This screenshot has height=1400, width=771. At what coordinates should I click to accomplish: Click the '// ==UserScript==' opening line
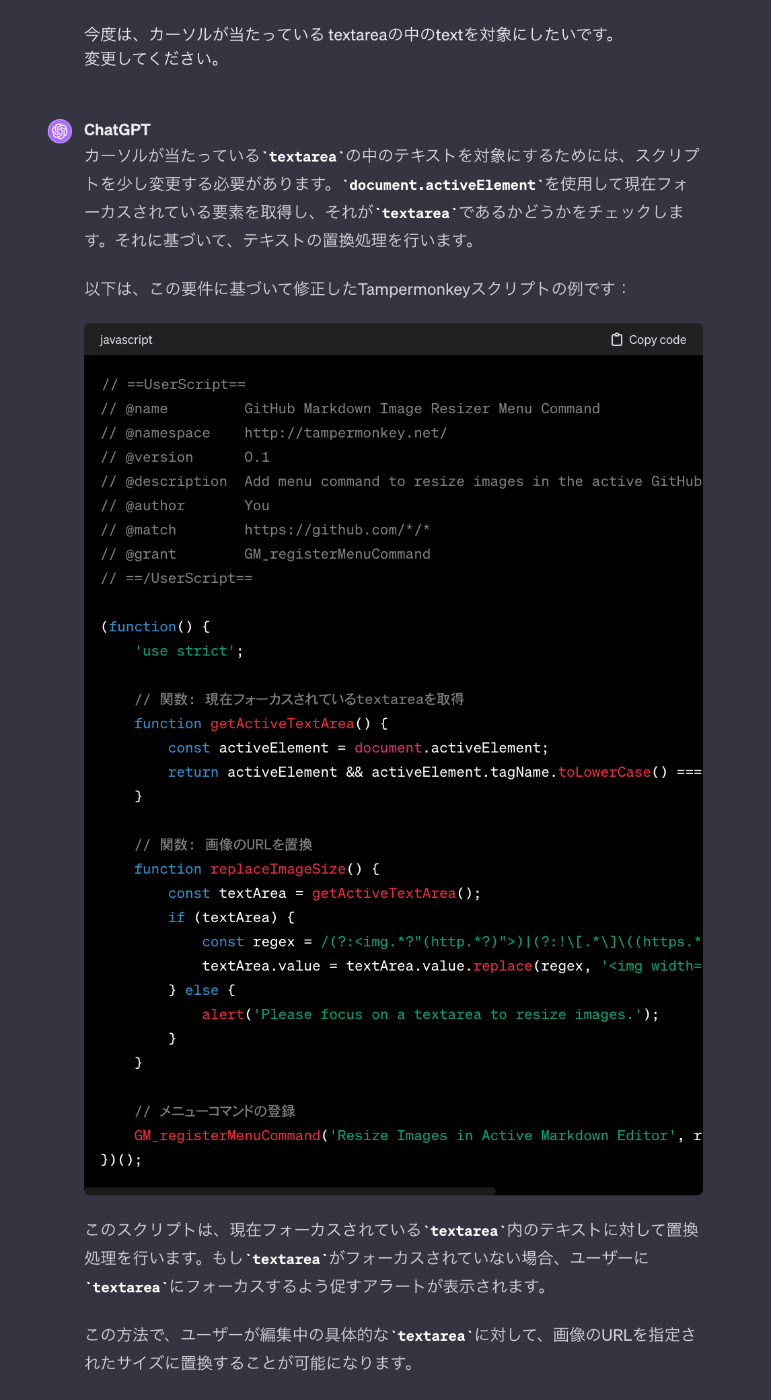[173, 384]
